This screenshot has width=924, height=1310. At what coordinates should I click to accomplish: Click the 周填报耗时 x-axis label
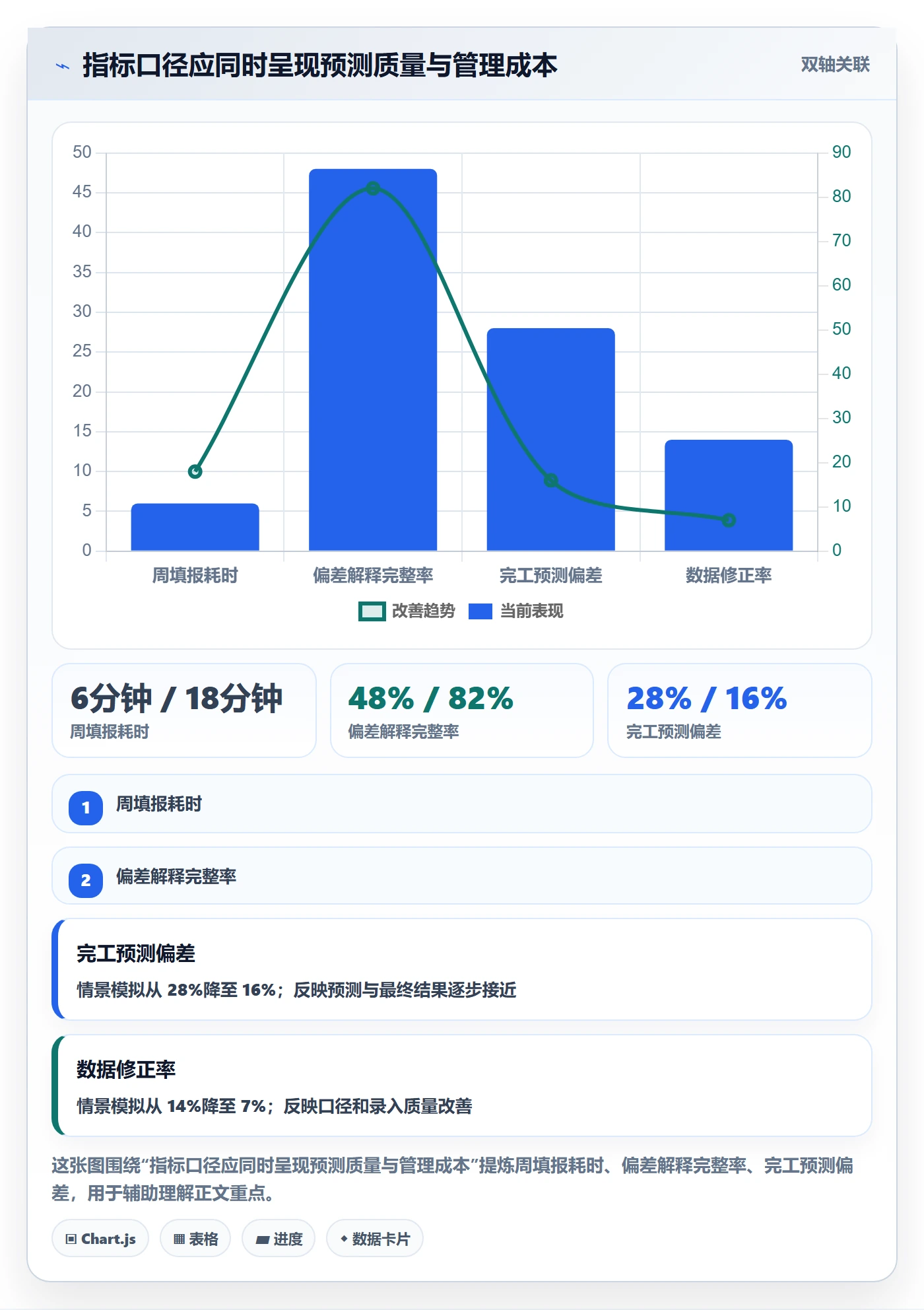tap(195, 576)
